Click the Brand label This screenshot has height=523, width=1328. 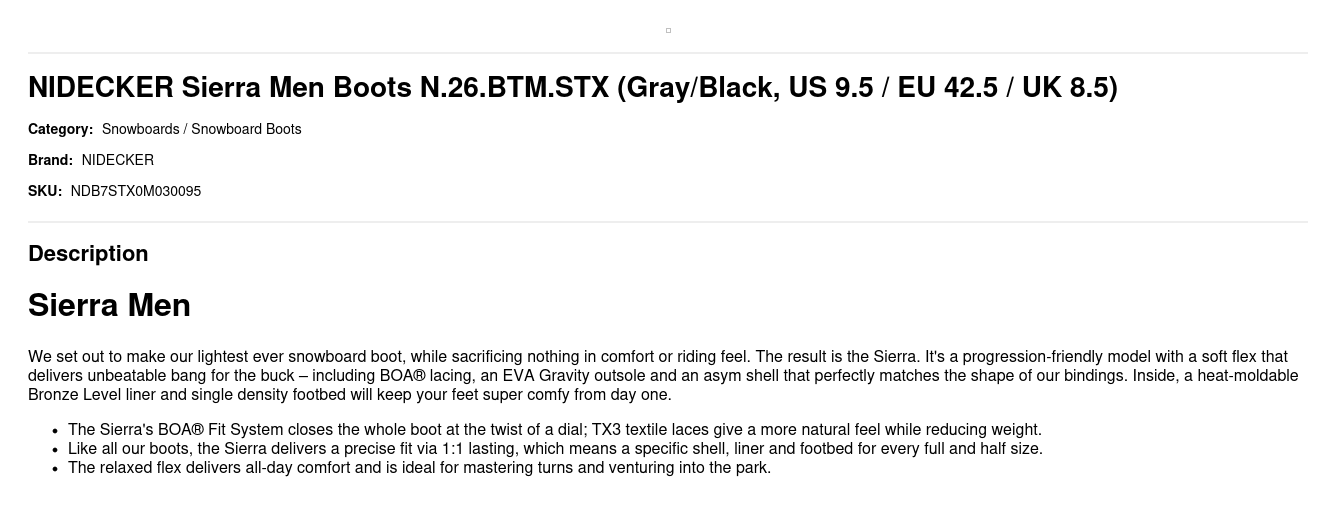pyautogui.click(x=50, y=160)
